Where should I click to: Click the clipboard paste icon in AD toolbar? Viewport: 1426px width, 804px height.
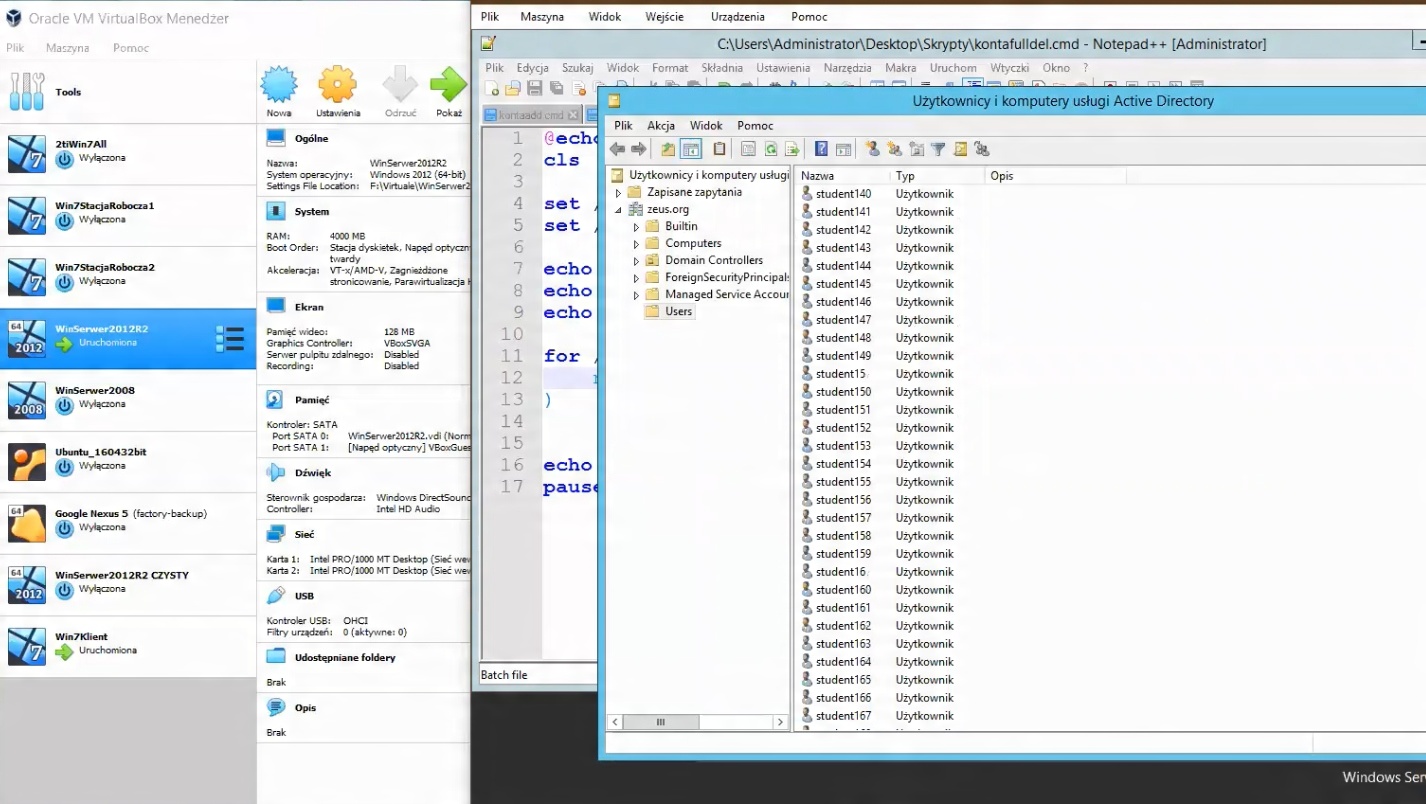(719, 149)
